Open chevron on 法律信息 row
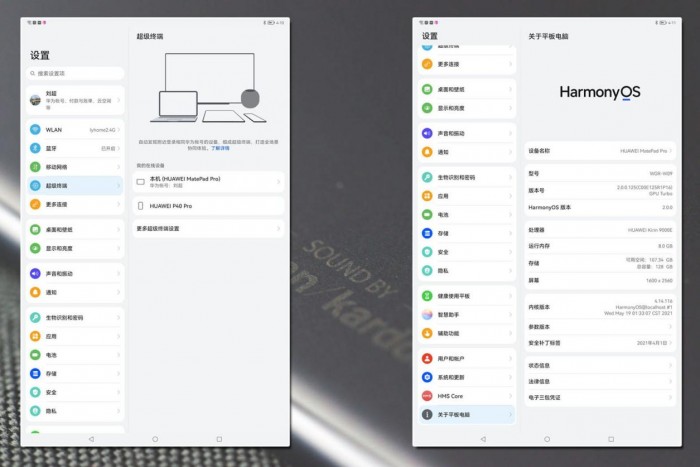Image resolution: width=700 pixels, height=467 pixels. [x=671, y=381]
